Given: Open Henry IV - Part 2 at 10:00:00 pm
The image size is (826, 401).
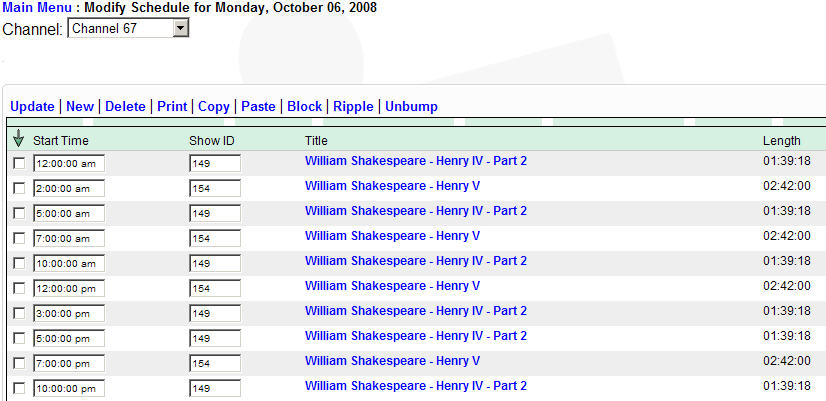Looking at the screenshot, I should click(415, 386).
